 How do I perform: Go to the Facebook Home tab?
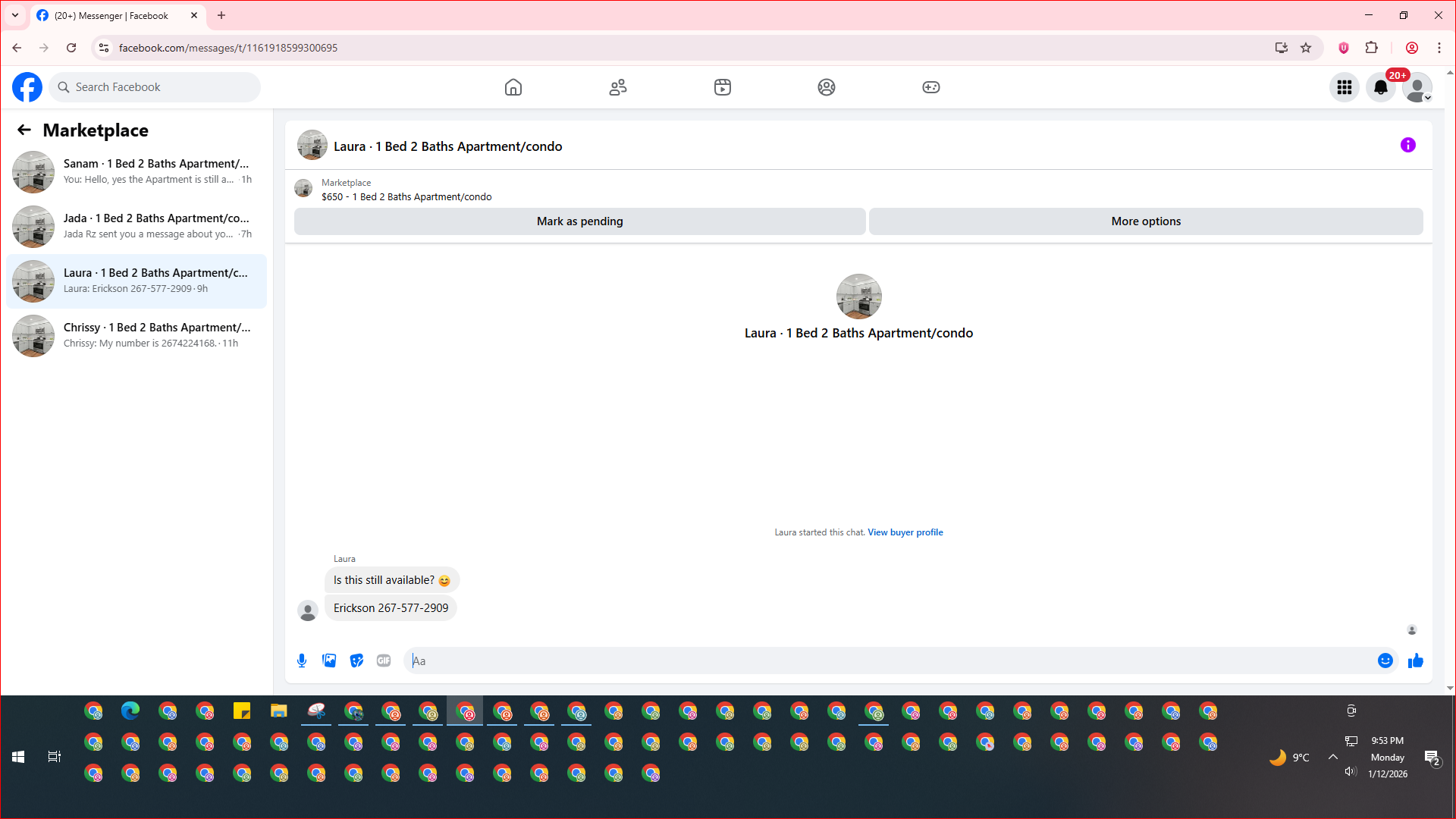[x=513, y=87]
